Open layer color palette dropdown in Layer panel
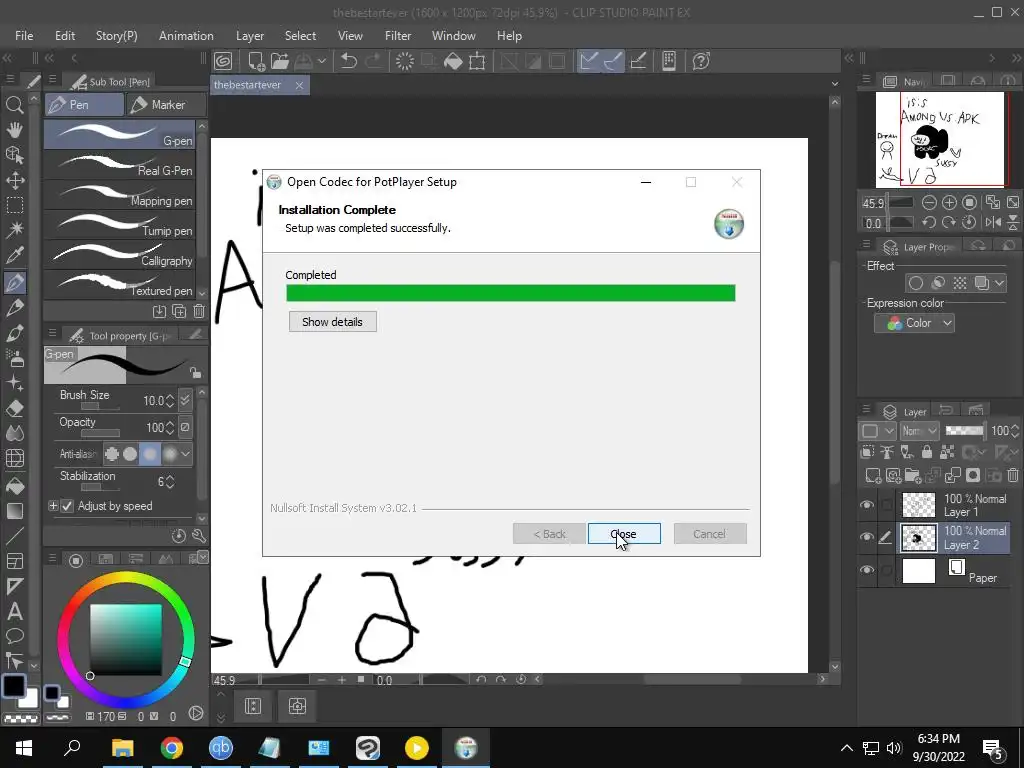This screenshot has width=1024, height=768. pyautogui.click(x=877, y=430)
